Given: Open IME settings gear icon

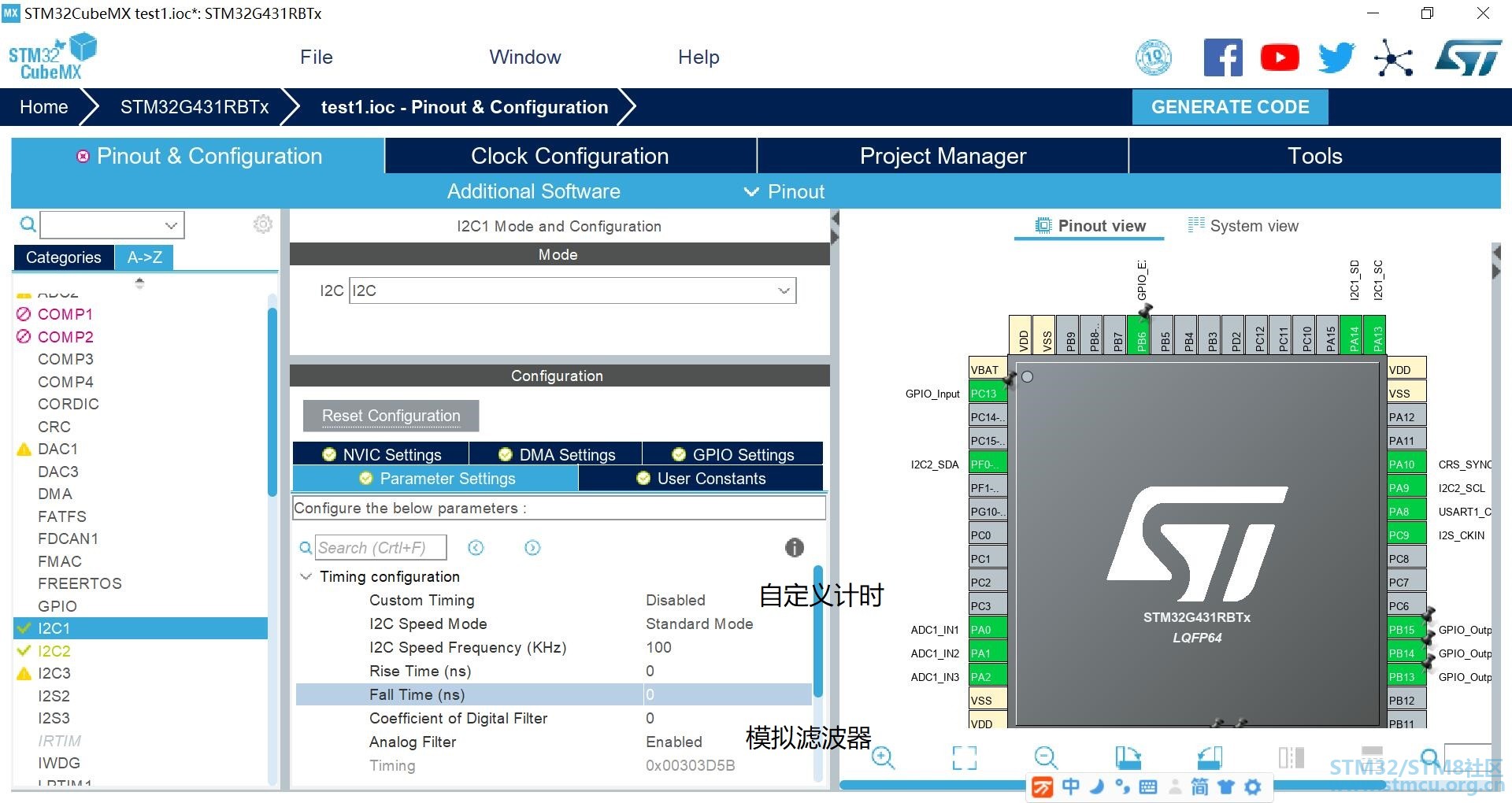Looking at the screenshot, I should tap(1253, 786).
